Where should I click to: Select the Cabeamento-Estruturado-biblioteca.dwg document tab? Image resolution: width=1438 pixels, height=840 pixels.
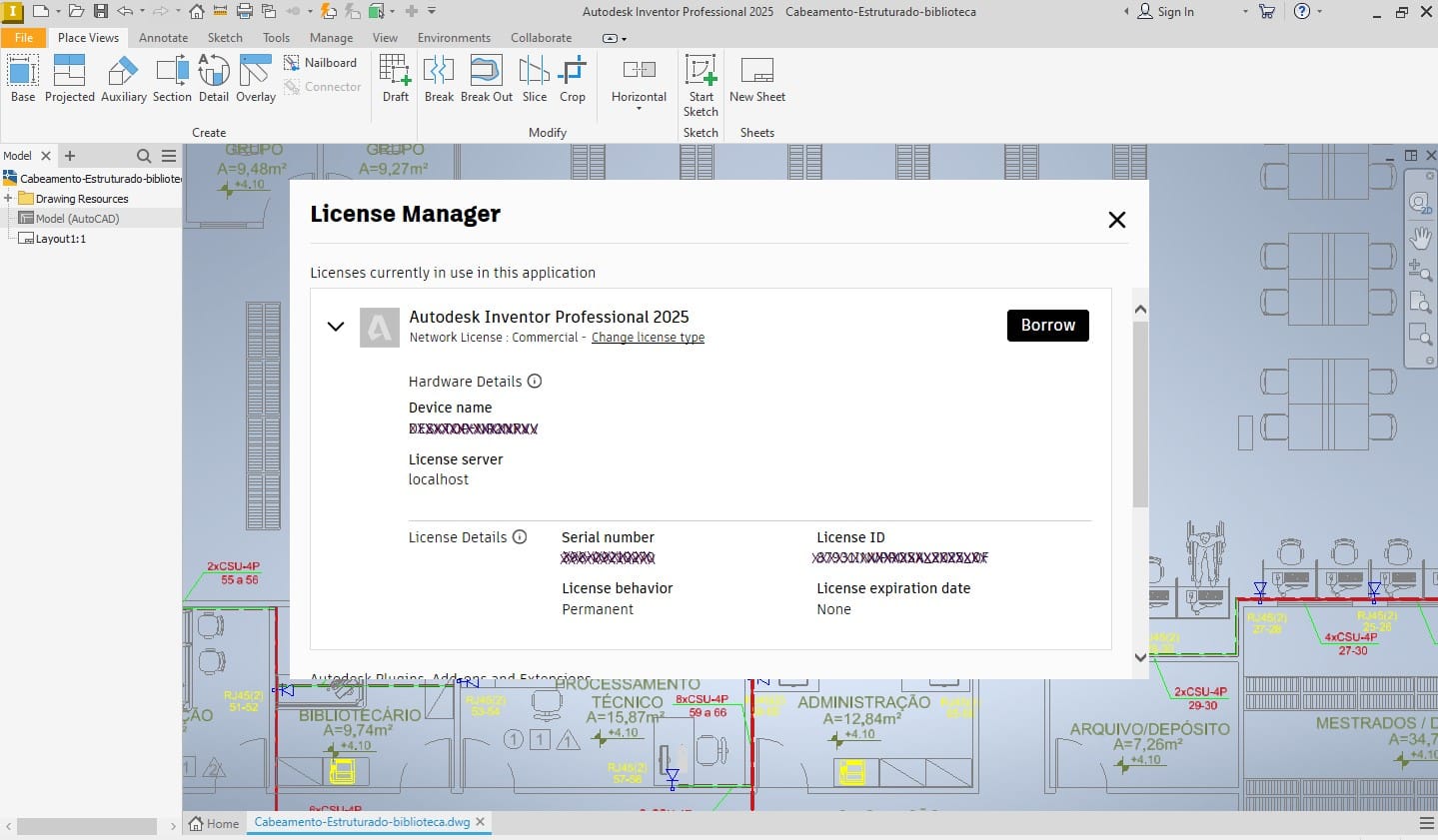click(360, 822)
